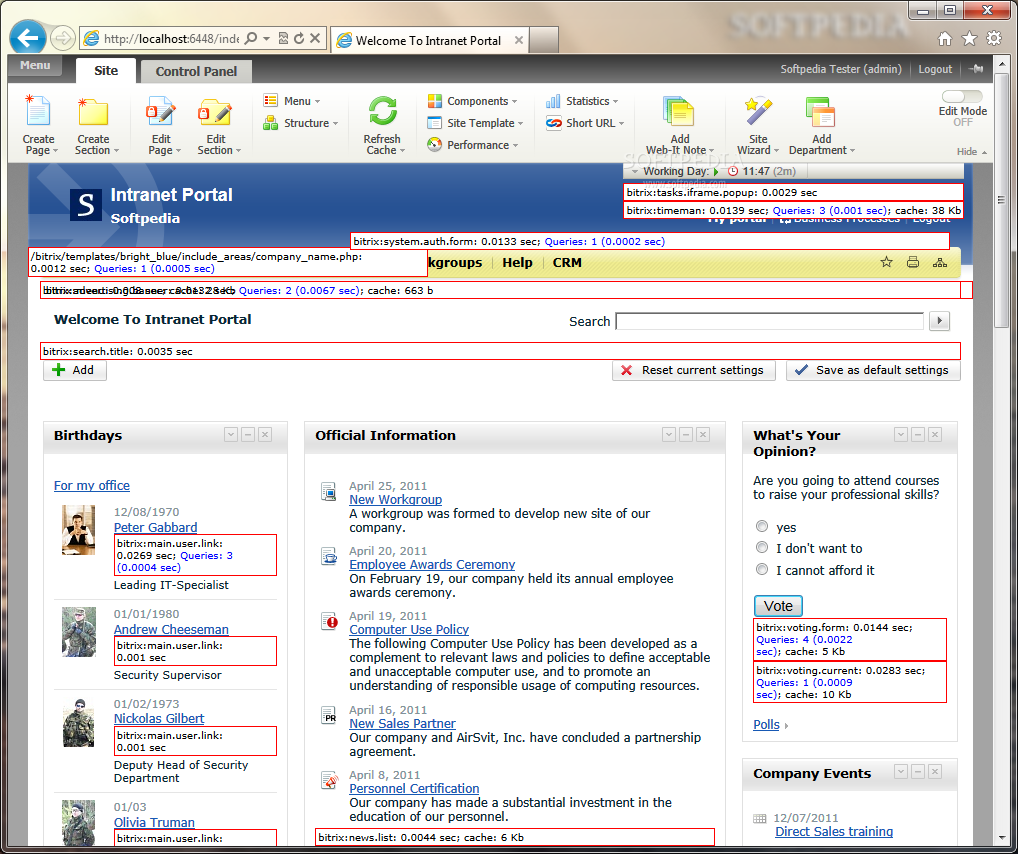This screenshot has width=1018, height=854.
Task: Click the print icon in yellow bar
Action: pyautogui.click(x=913, y=262)
